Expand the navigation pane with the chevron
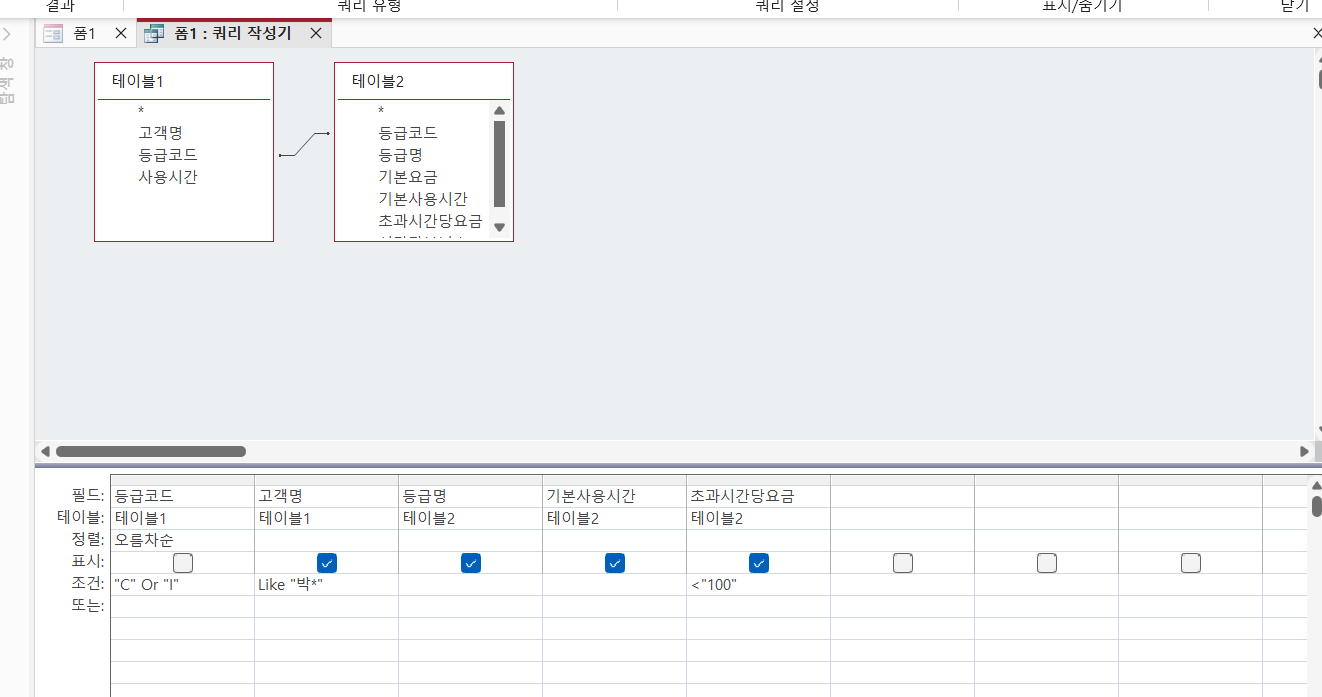 point(7,33)
